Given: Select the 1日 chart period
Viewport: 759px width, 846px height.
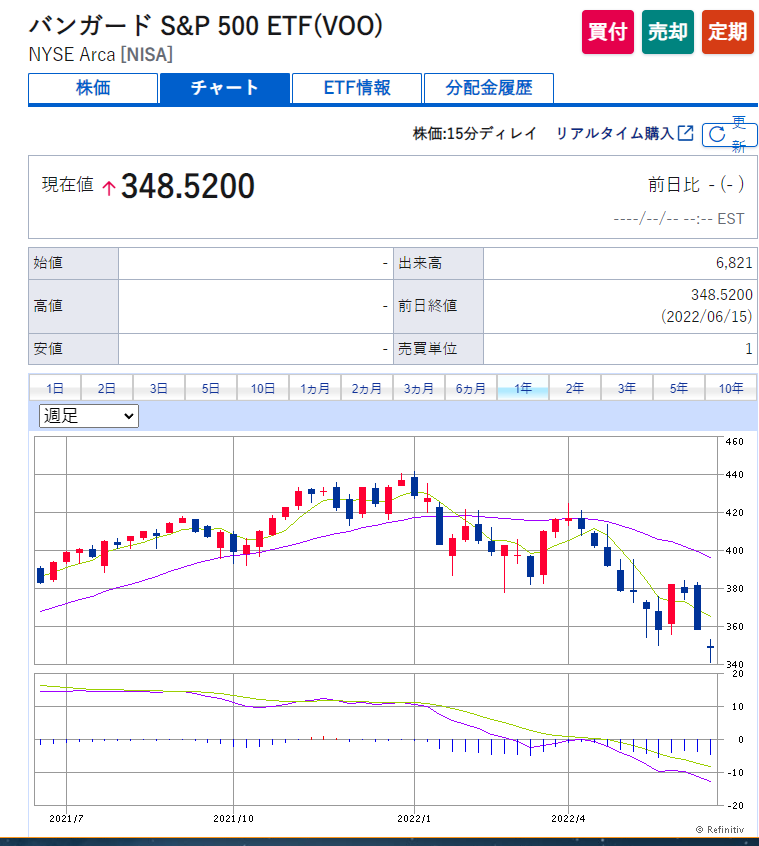Looking at the screenshot, I should click(x=55, y=388).
